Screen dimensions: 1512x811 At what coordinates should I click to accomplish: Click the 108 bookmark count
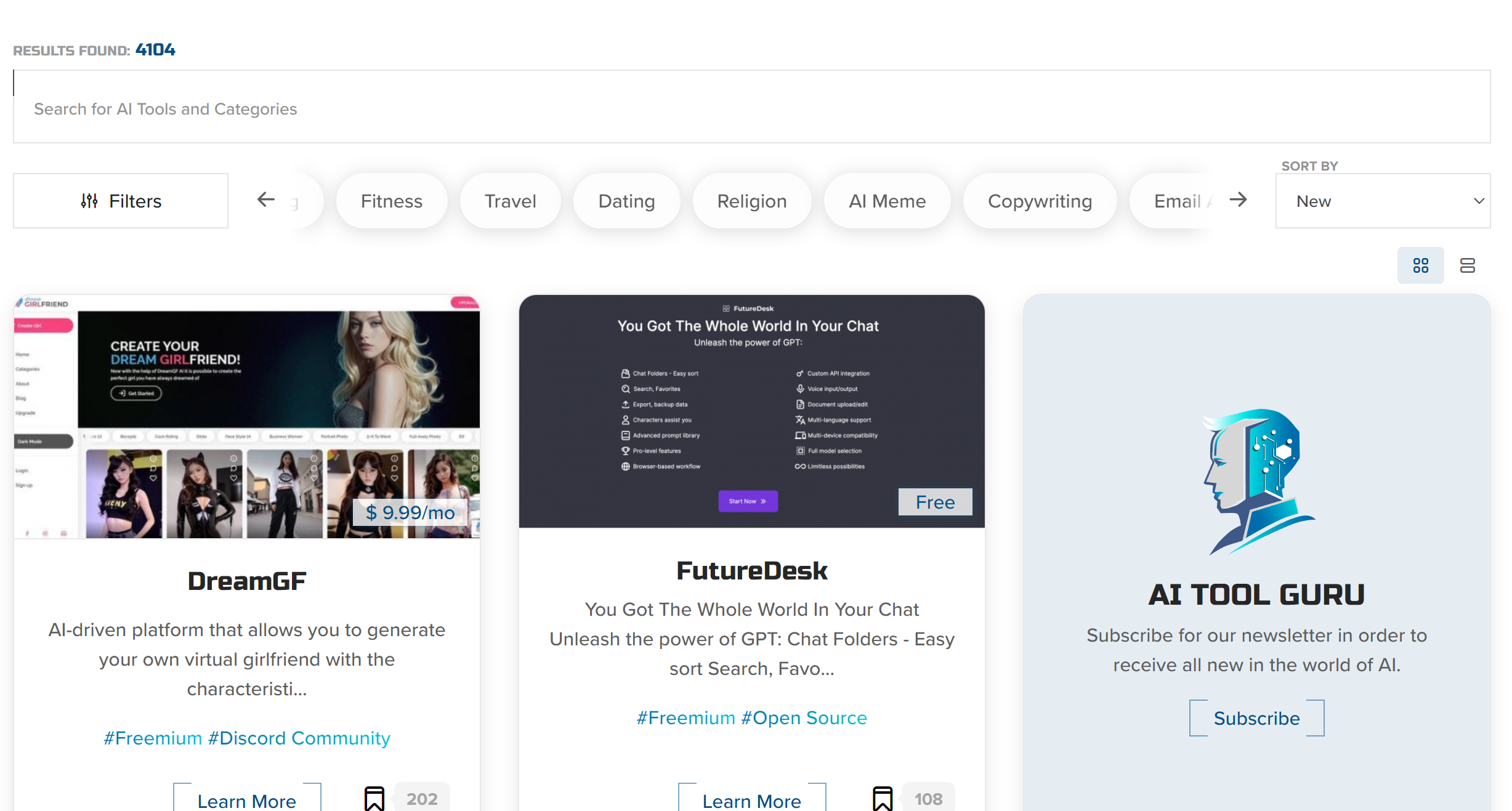point(929,799)
